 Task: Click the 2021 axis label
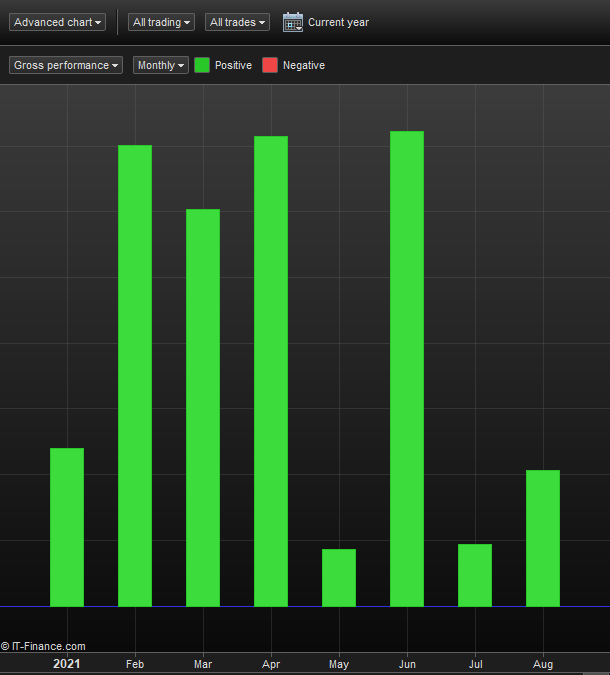coord(67,664)
